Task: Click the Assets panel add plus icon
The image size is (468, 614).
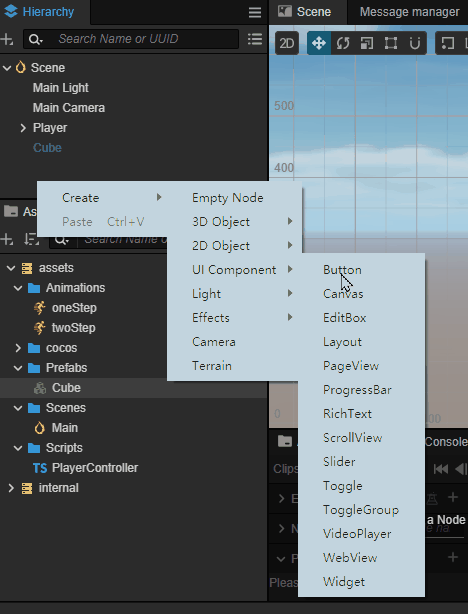Action: 7,239
